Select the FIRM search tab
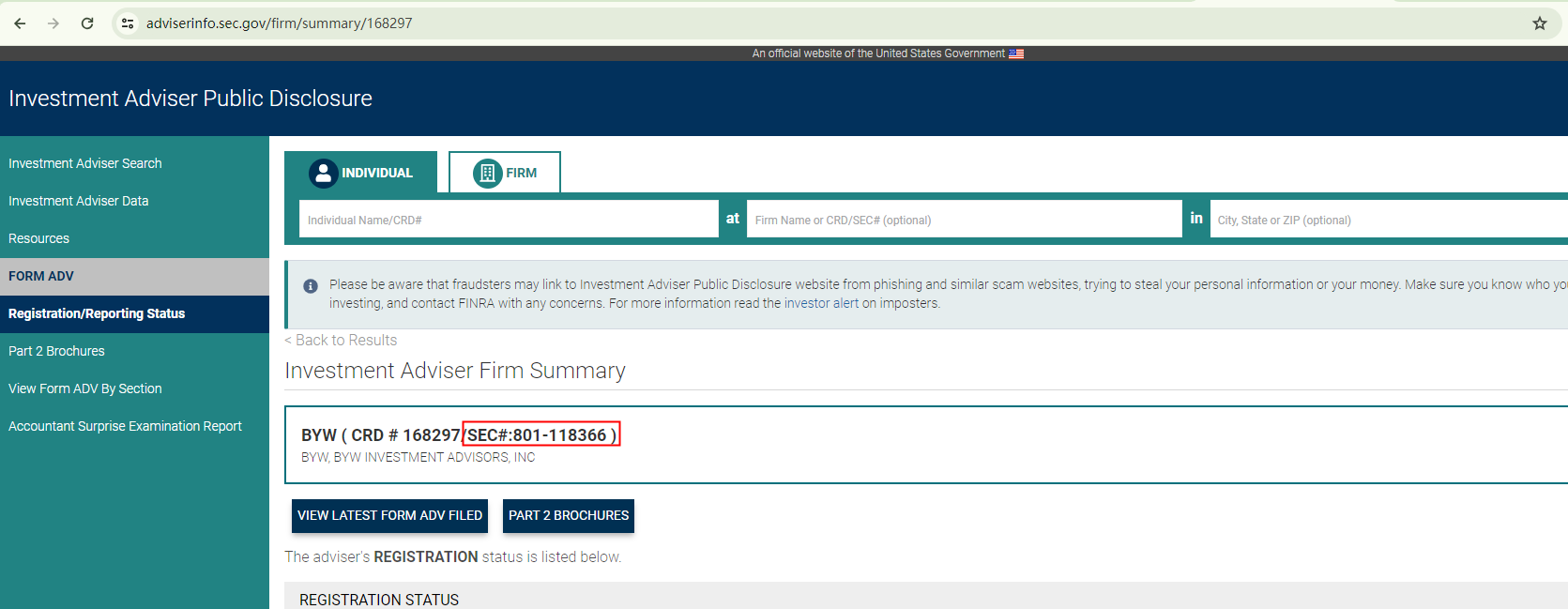This screenshot has width=1568, height=609. 505,173
